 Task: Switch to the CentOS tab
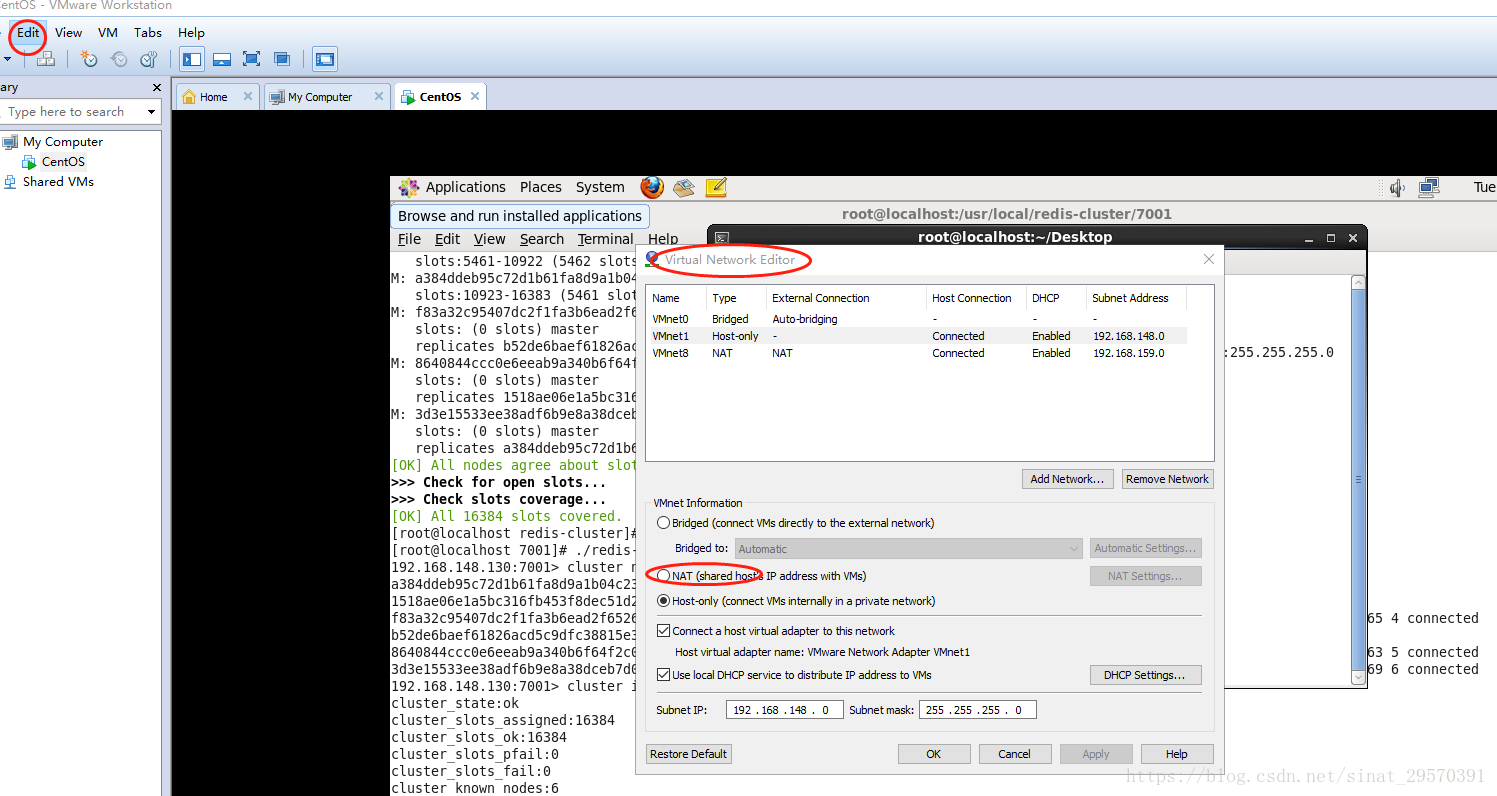[440, 96]
